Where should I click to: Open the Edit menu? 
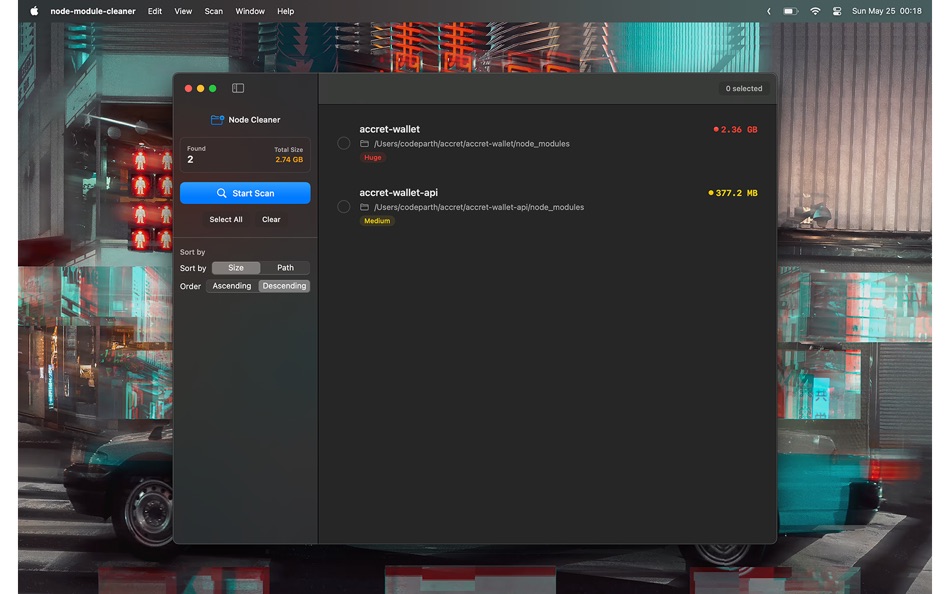coord(154,11)
